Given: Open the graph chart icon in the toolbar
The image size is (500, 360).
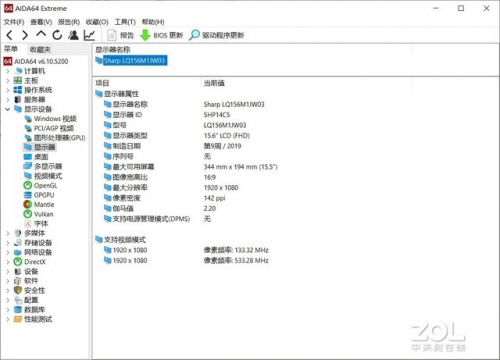Looking at the screenshot, I should (89, 35).
